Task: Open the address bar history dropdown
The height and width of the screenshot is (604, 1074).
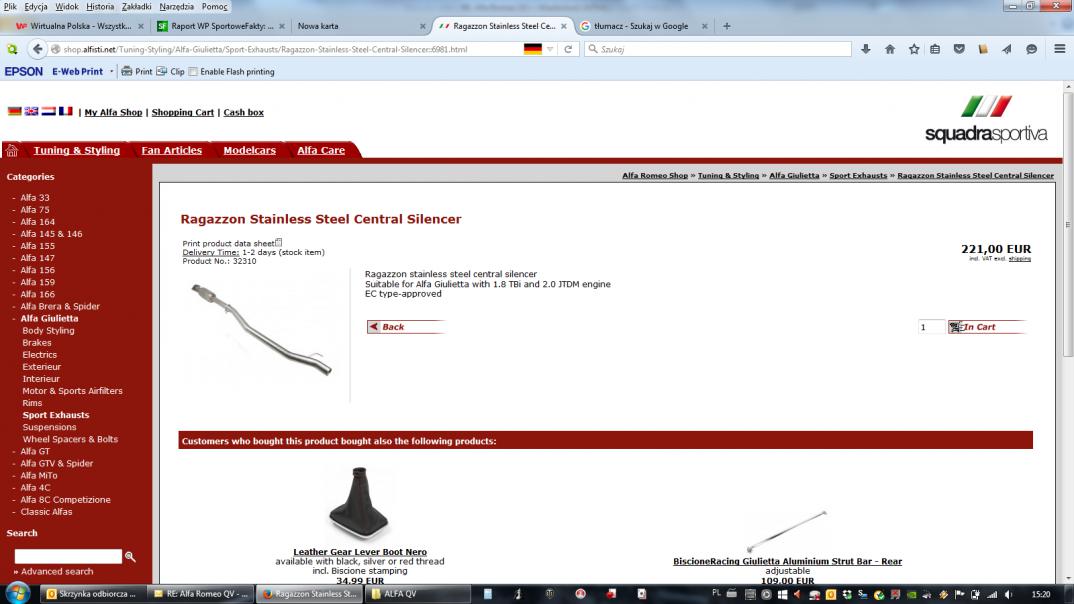Action: point(550,49)
